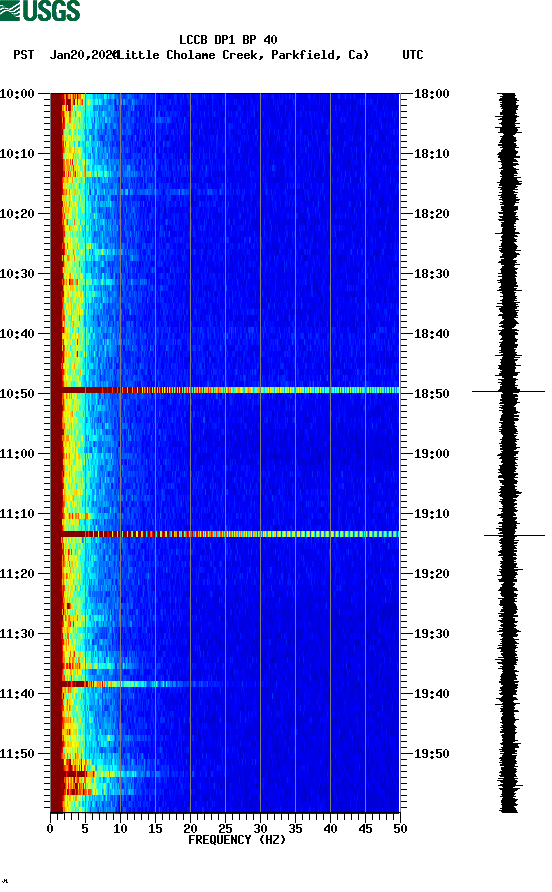Click the 35 Hz frequency axis label

(295, 829)
